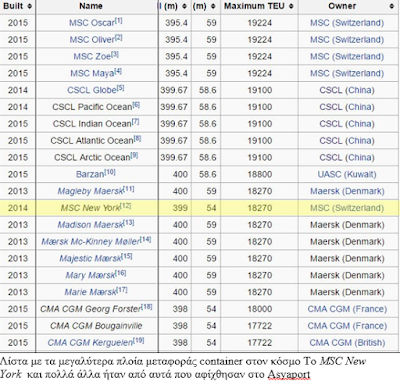Open Majestic Mærsk ship link
Viewport: 400px width, 385px height.
coord(90,258)
